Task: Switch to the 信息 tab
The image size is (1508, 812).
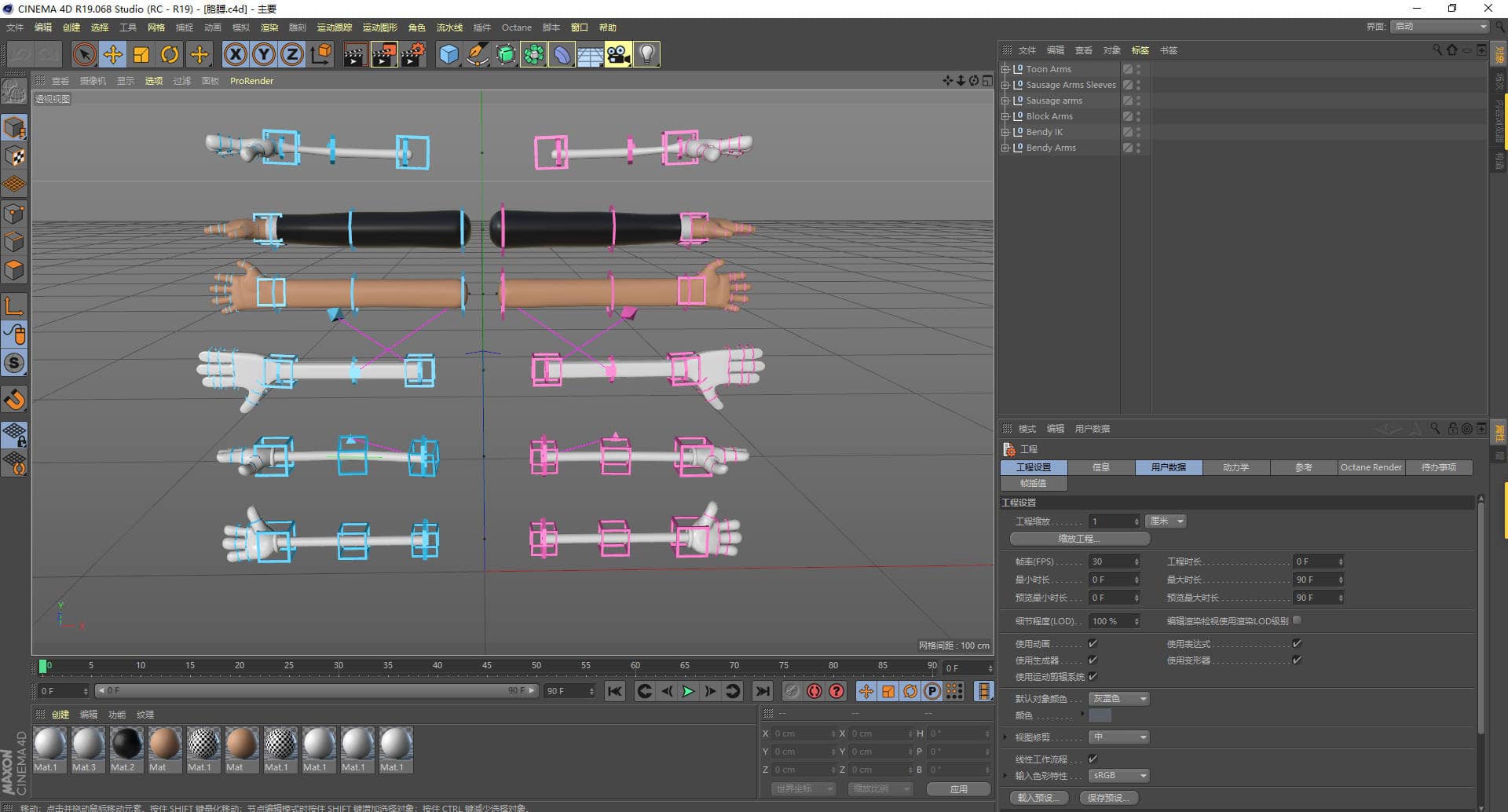Action: (1100, 467)
